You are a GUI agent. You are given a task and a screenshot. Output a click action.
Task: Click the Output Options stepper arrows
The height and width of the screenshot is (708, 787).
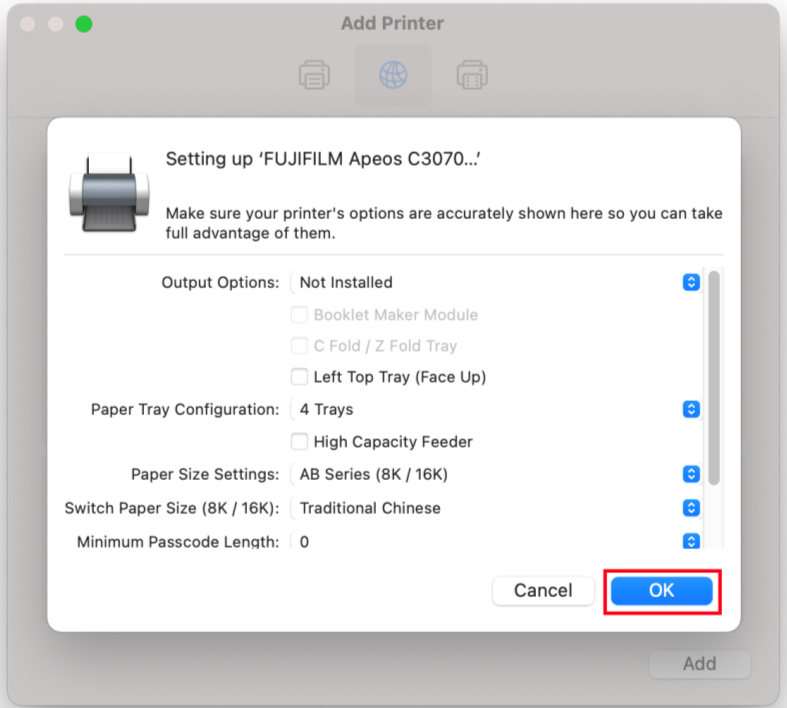(691, 282)
